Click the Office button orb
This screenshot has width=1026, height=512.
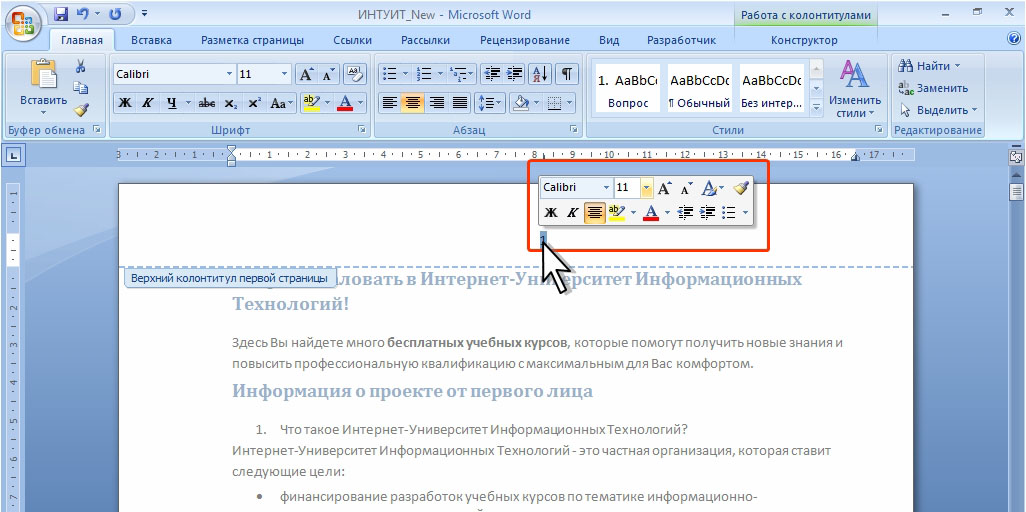23,22
